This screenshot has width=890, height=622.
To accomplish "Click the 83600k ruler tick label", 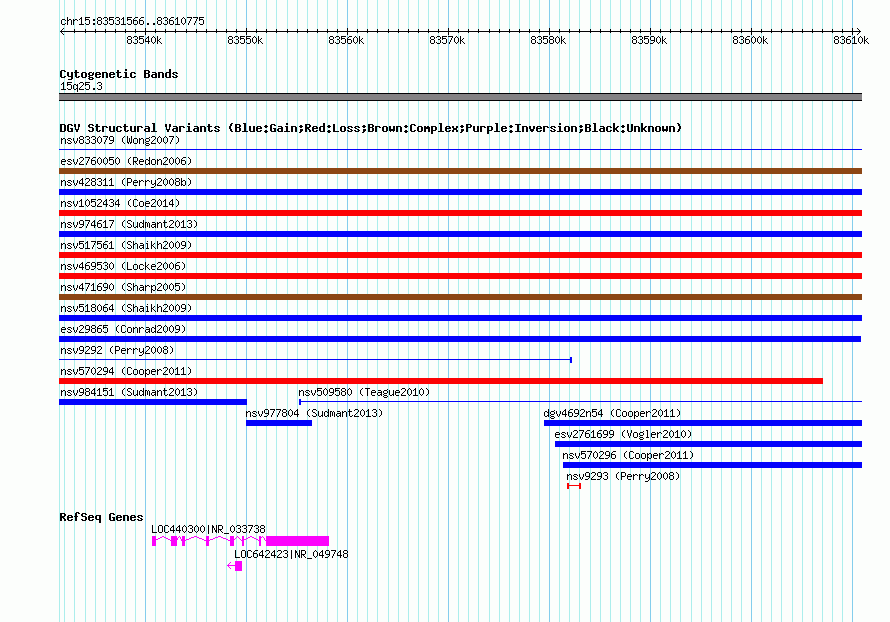I will pos(750,40).
